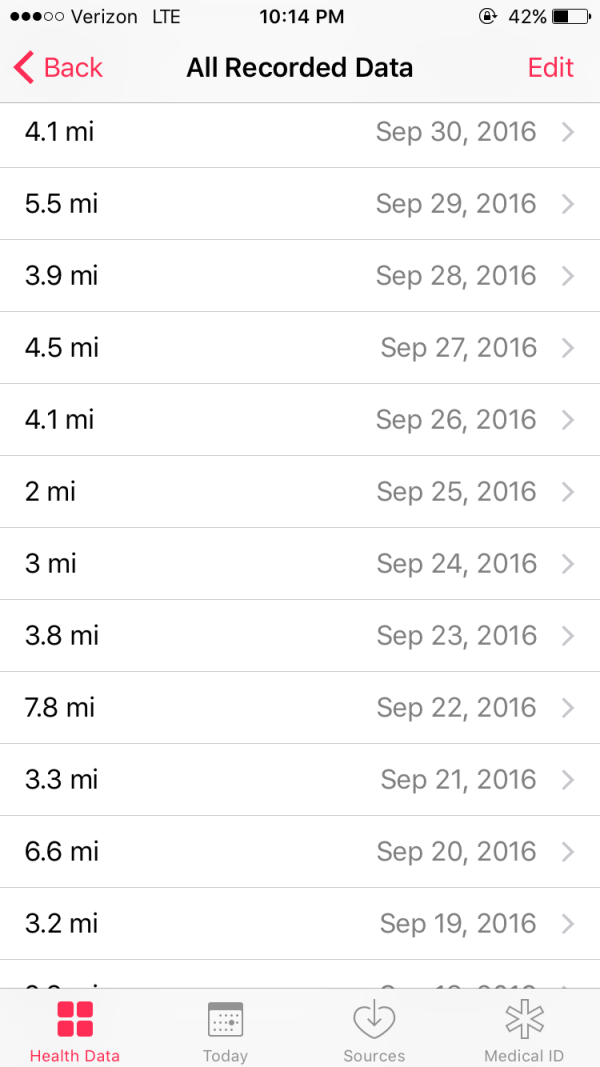
Task: Open the Today calendar icon
Action: coord(225,1019)
